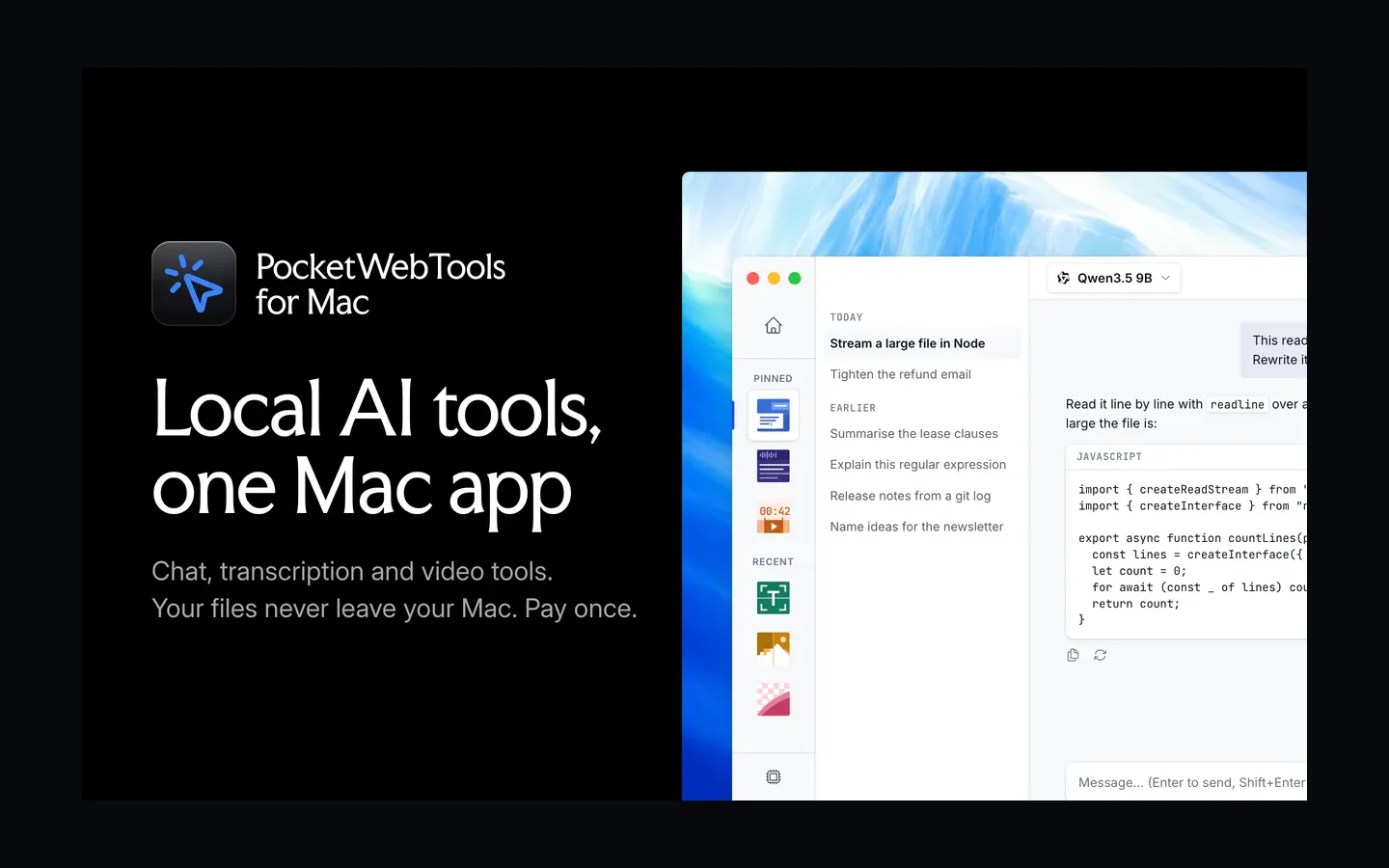Open the pinned blue chat tool icon
The width and height of the screenshot is (1389, 868).
coord(774,415)
